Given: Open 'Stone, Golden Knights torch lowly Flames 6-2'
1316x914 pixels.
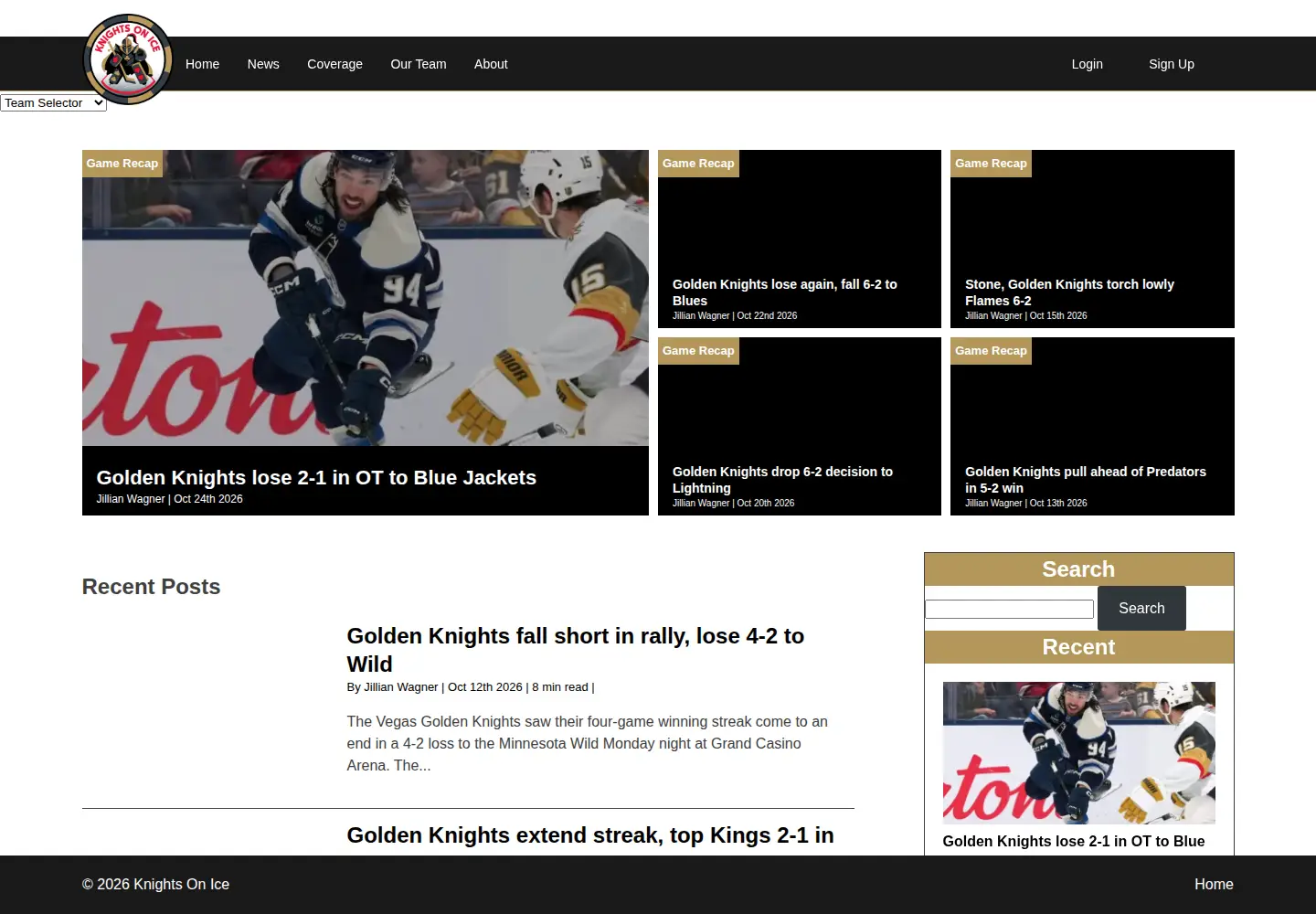Looking at the screenshot, I should point(1069,292).
